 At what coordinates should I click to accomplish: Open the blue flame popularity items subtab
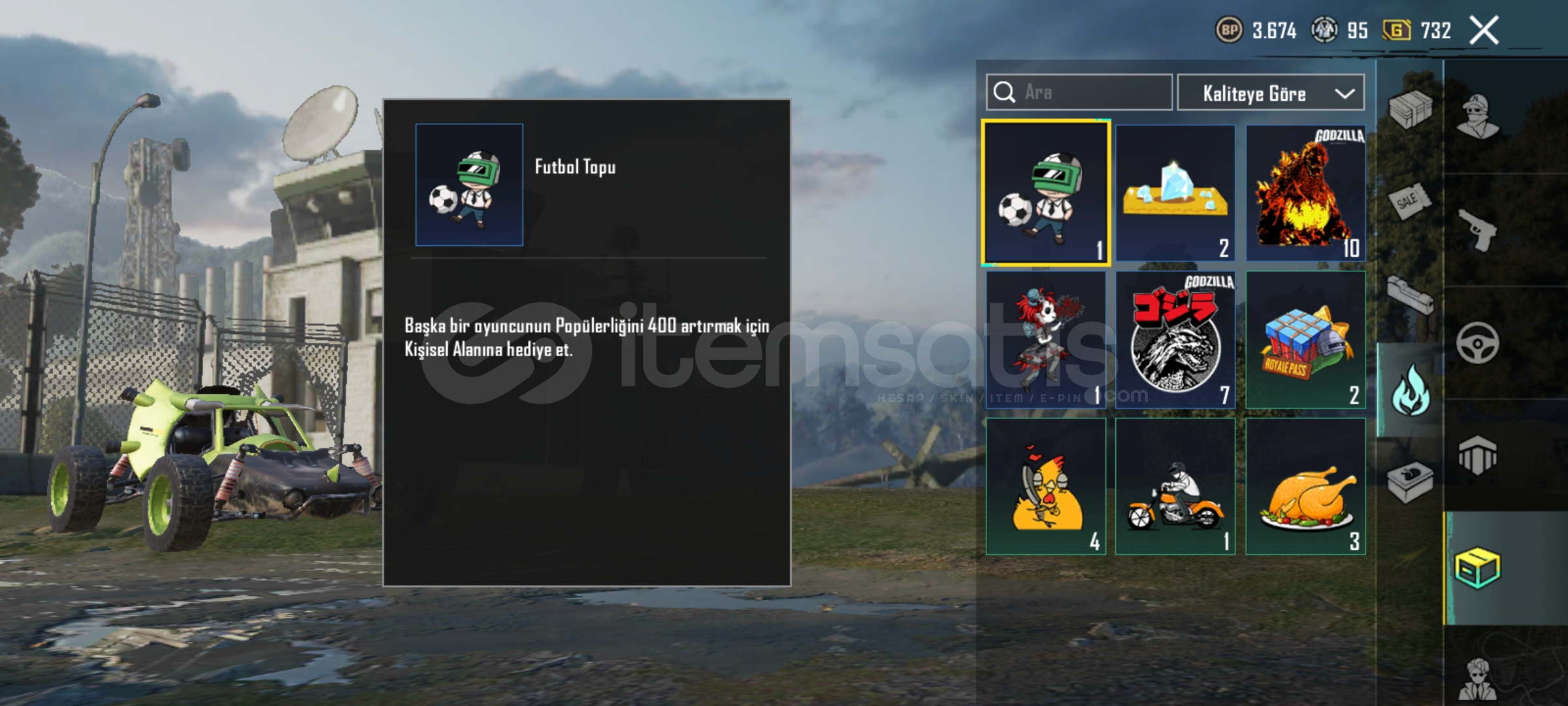click(x=1410, y=390)
